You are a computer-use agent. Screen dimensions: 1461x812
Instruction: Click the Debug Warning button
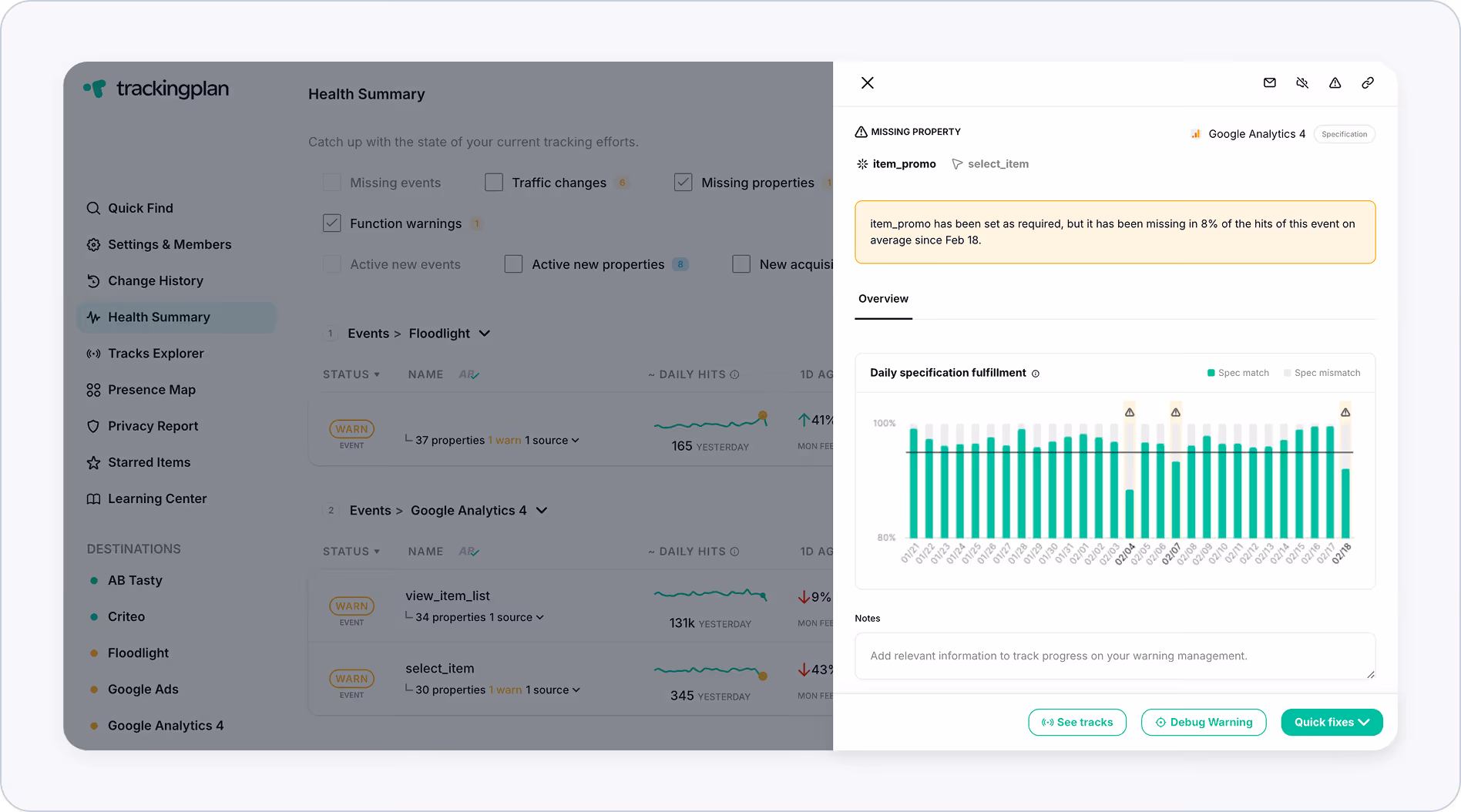click(x=1204, y=723)
